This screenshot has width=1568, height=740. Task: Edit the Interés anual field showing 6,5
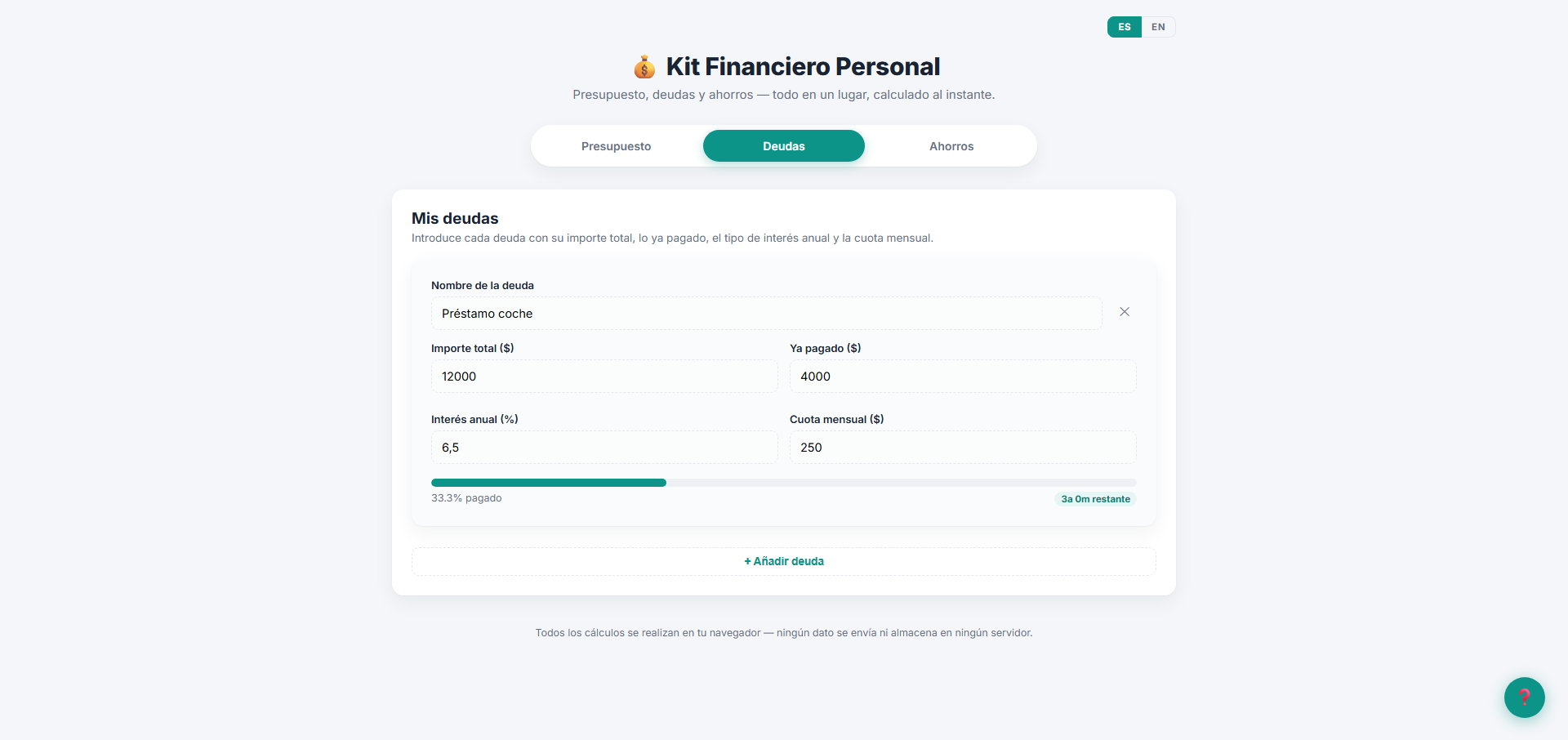tap(604, 448)
